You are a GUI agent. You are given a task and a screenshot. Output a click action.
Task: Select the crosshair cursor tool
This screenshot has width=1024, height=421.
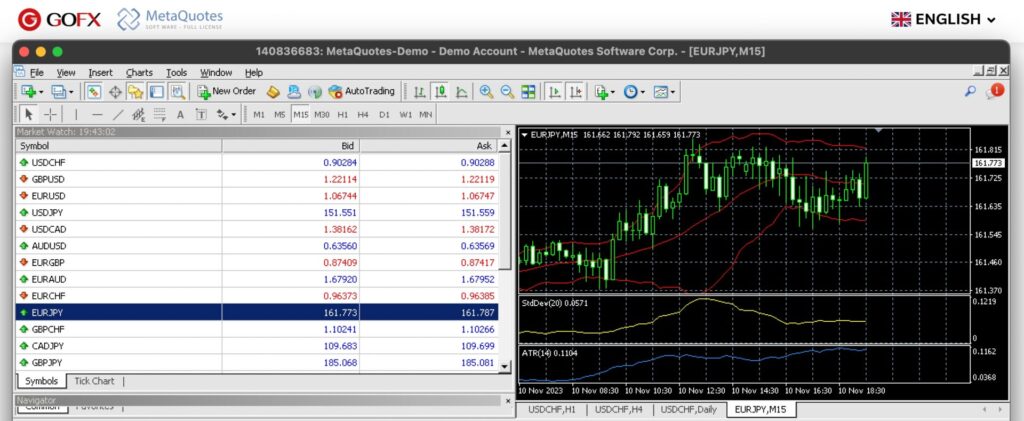coord(50,114)
